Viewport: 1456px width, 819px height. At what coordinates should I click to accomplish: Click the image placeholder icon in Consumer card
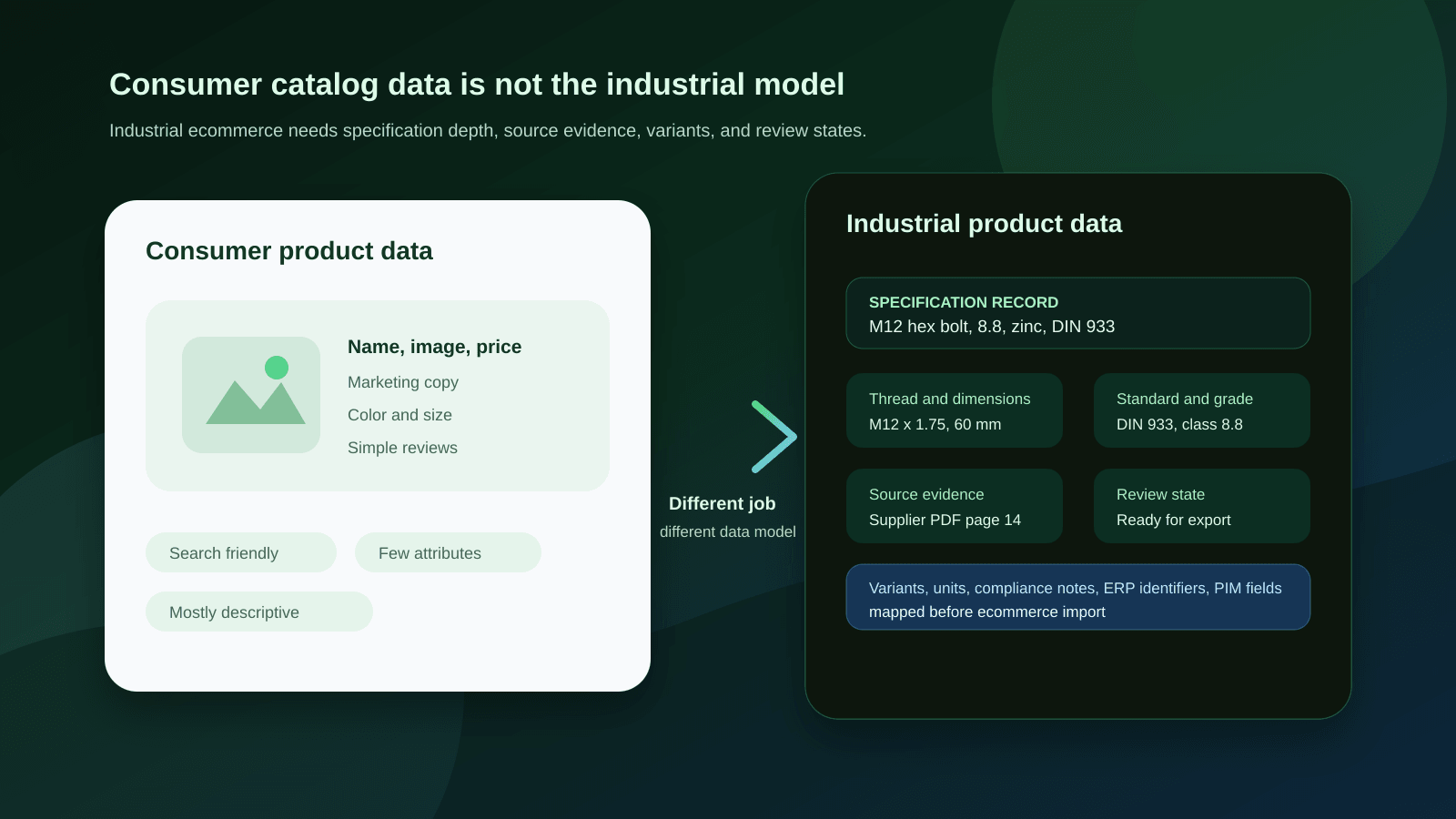[251, 395]
